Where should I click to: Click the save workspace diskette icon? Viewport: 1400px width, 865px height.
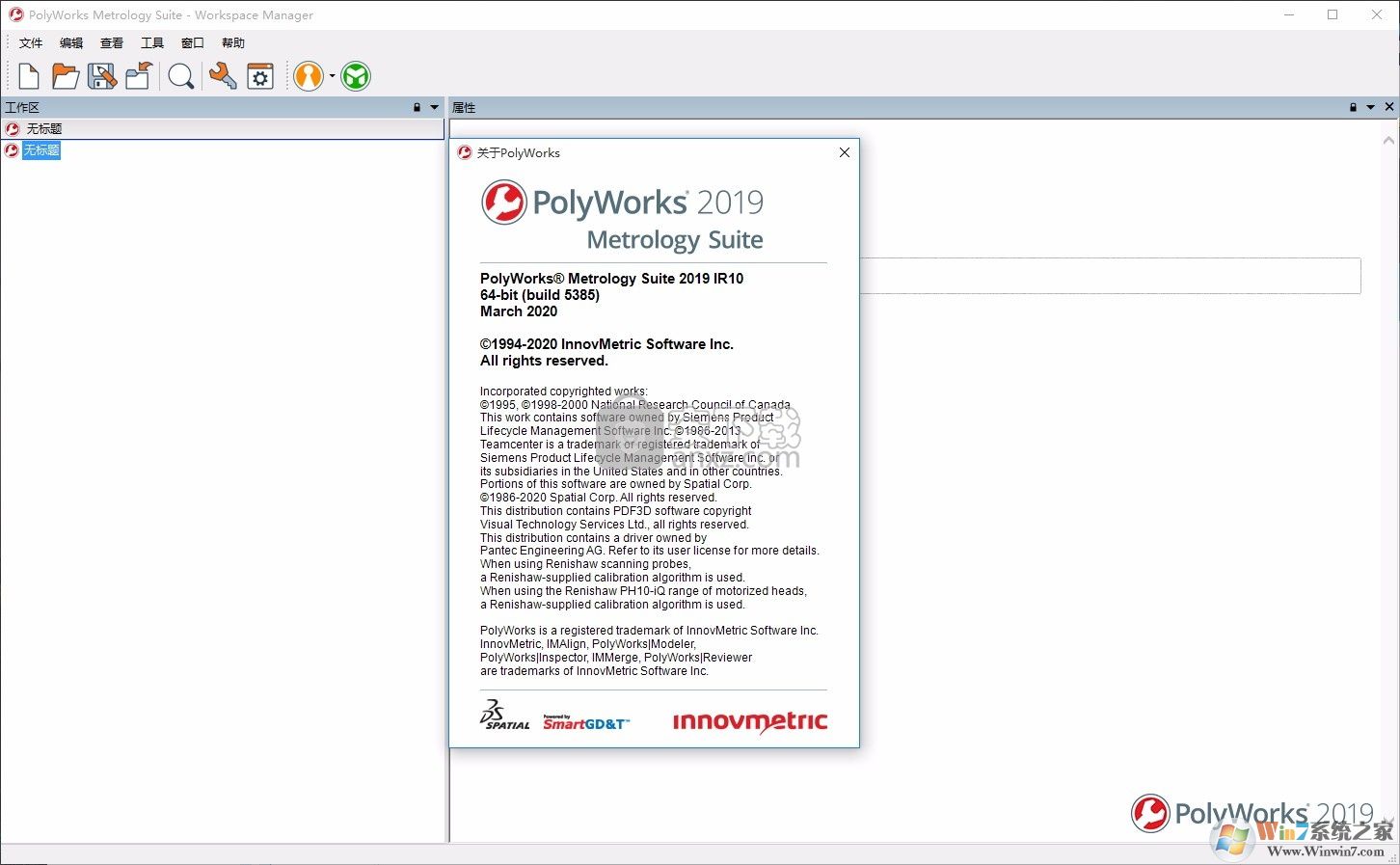tap(101, 75)
